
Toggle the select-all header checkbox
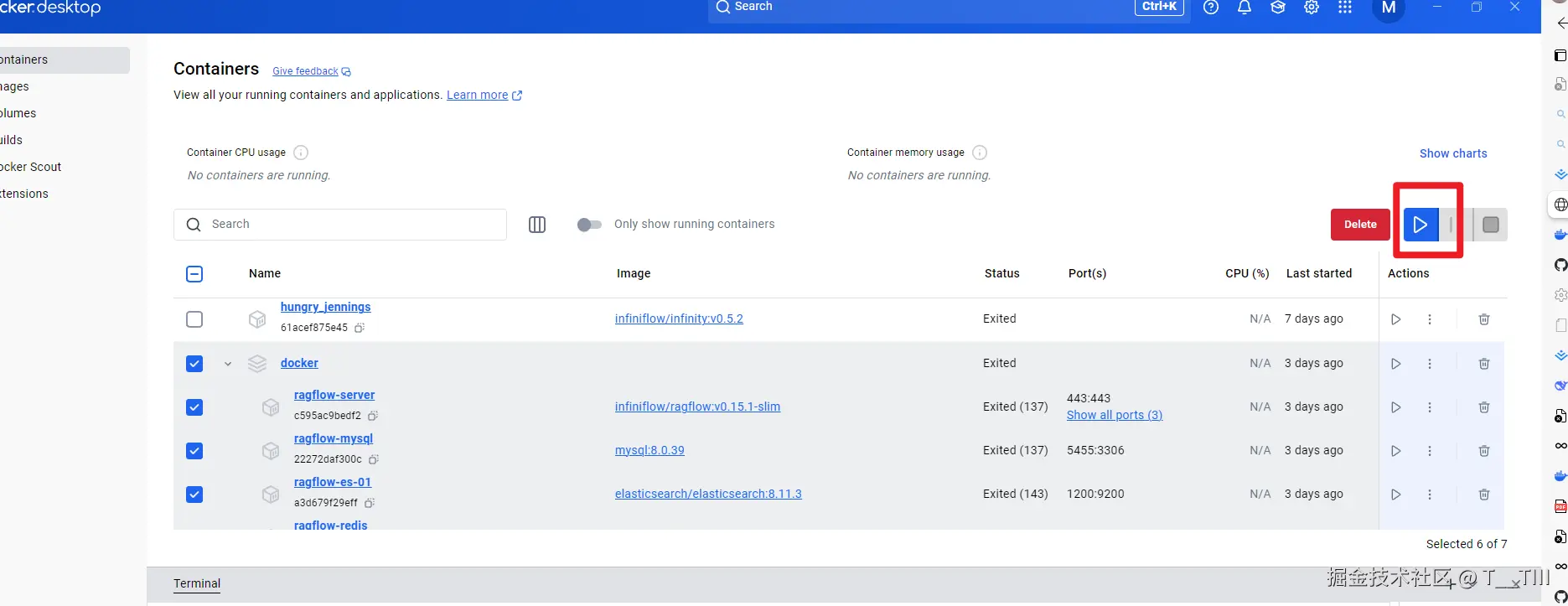tap(194, 274)
